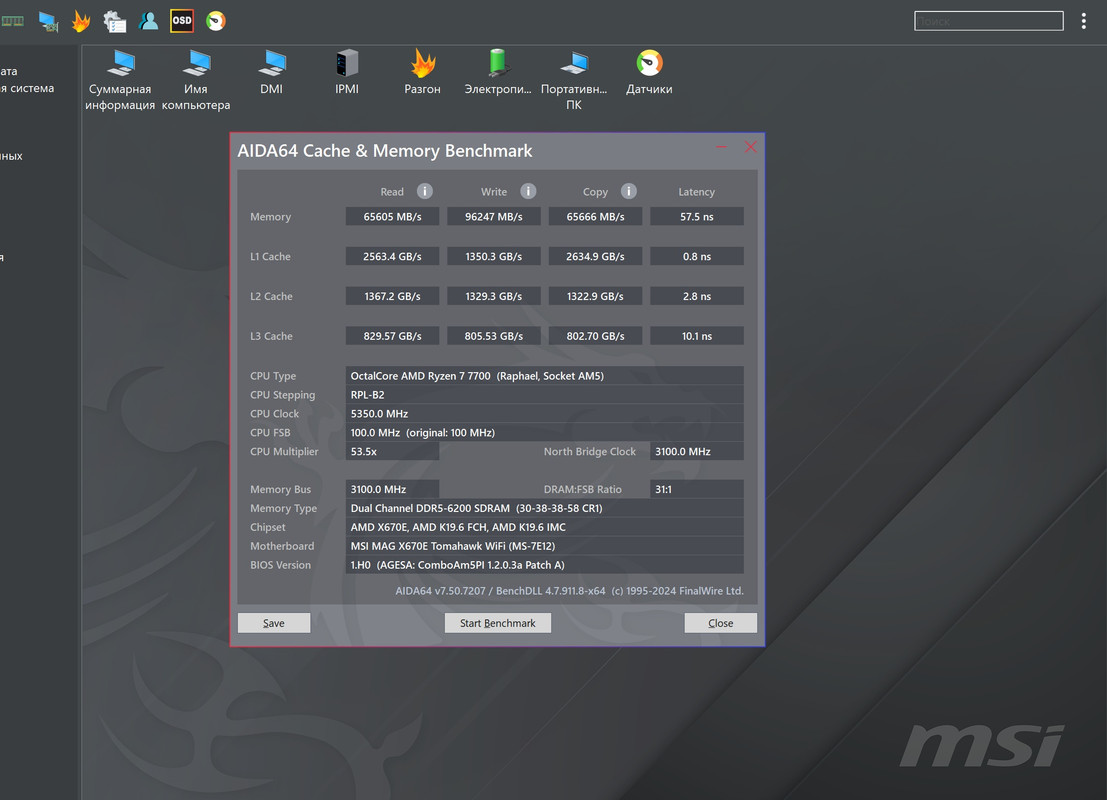Click the Close button
This screenshot has height=800, width=1107.
(x=721, y=623)
